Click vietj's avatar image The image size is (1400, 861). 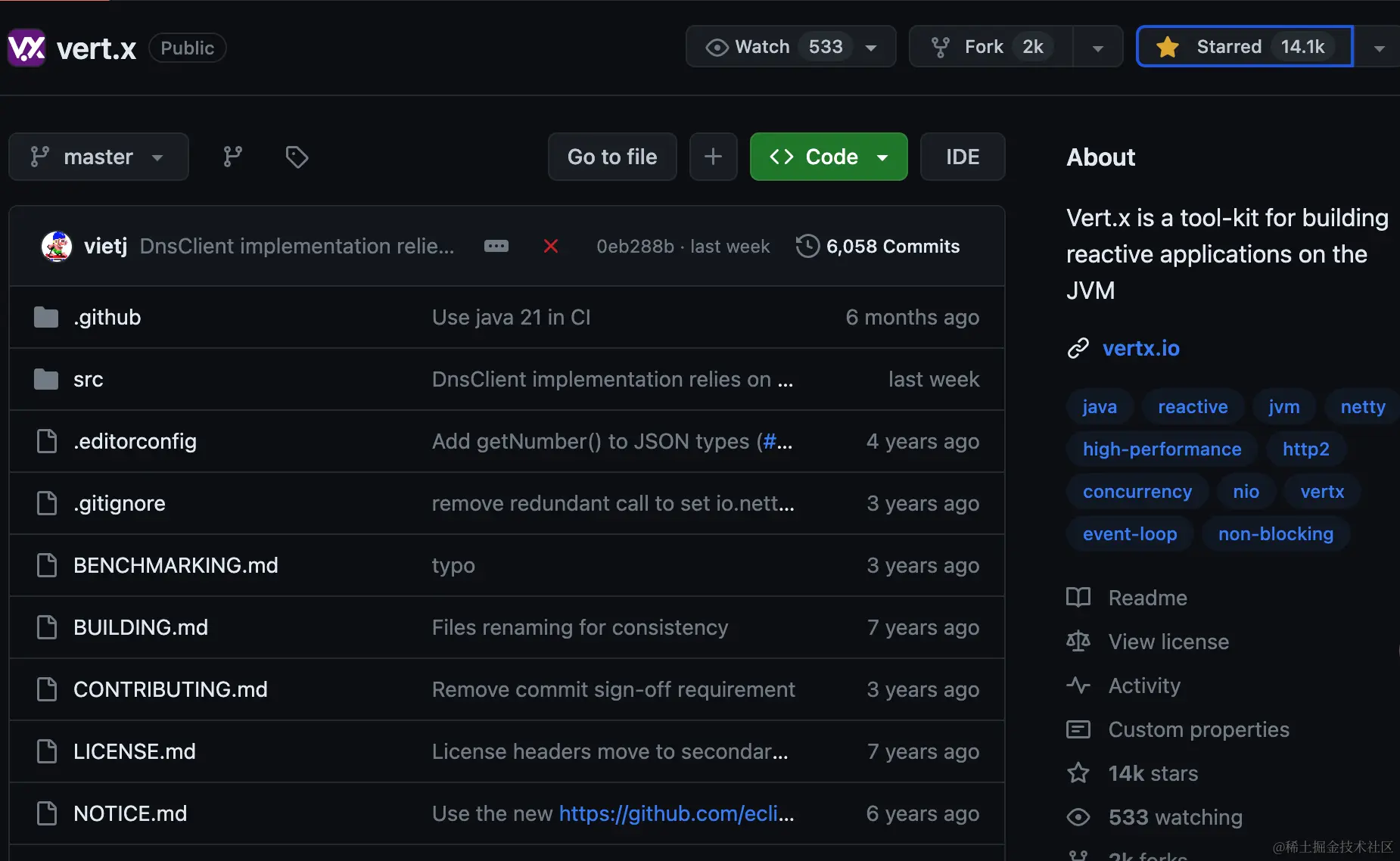[x=56, y=246]
